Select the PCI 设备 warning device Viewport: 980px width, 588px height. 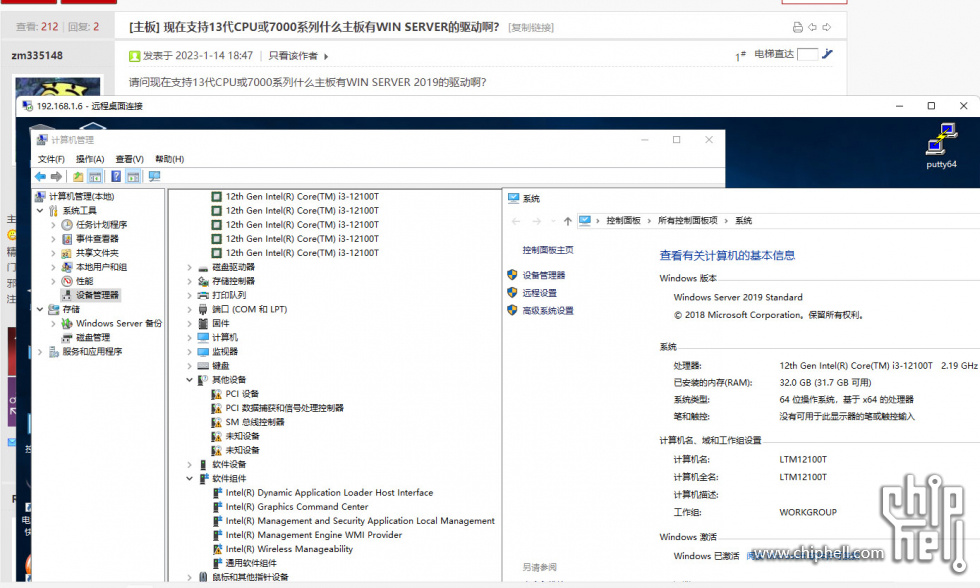[x=242, y=394]
